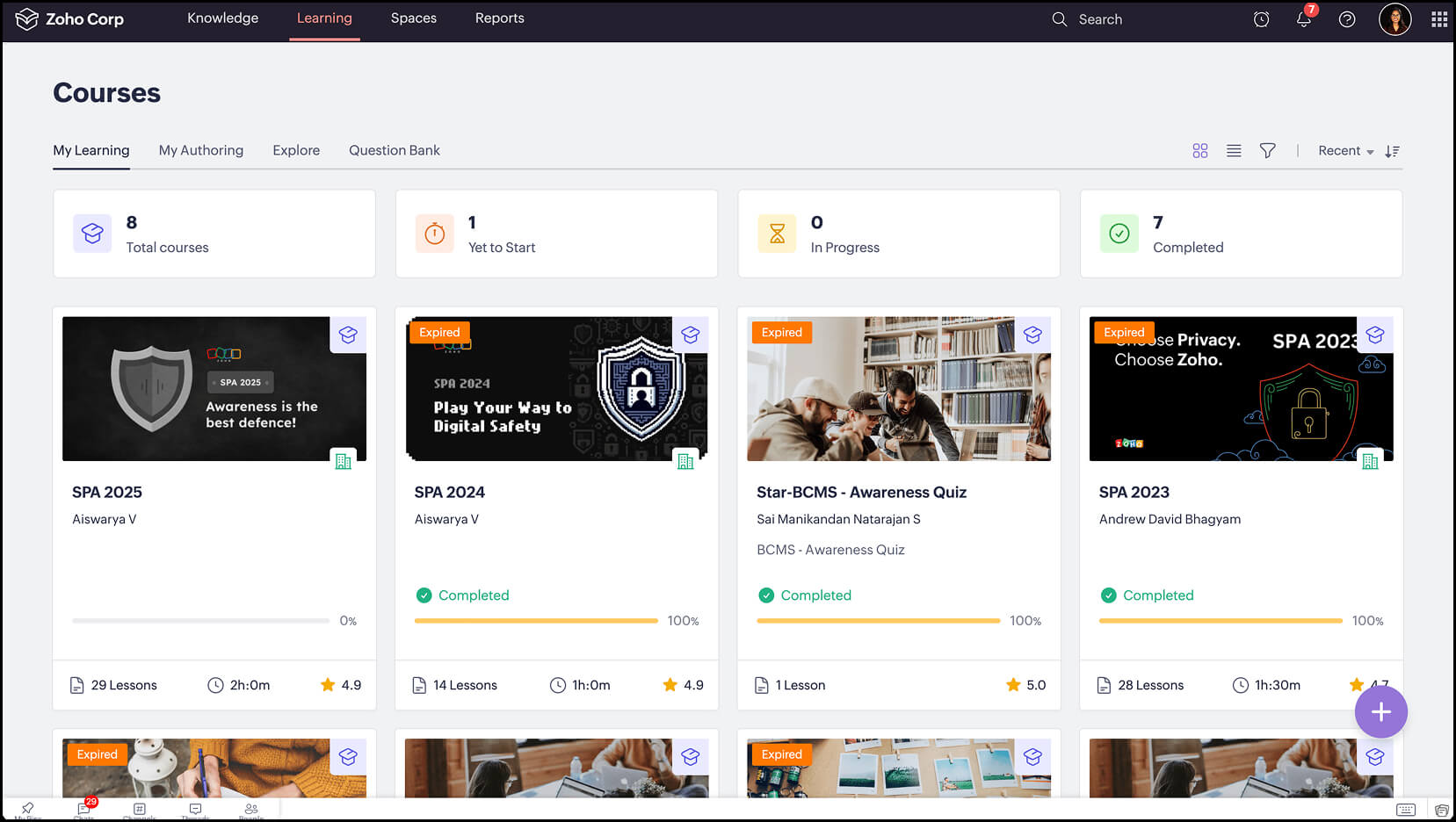Click the purple plus button to create

coord(1380,712)
